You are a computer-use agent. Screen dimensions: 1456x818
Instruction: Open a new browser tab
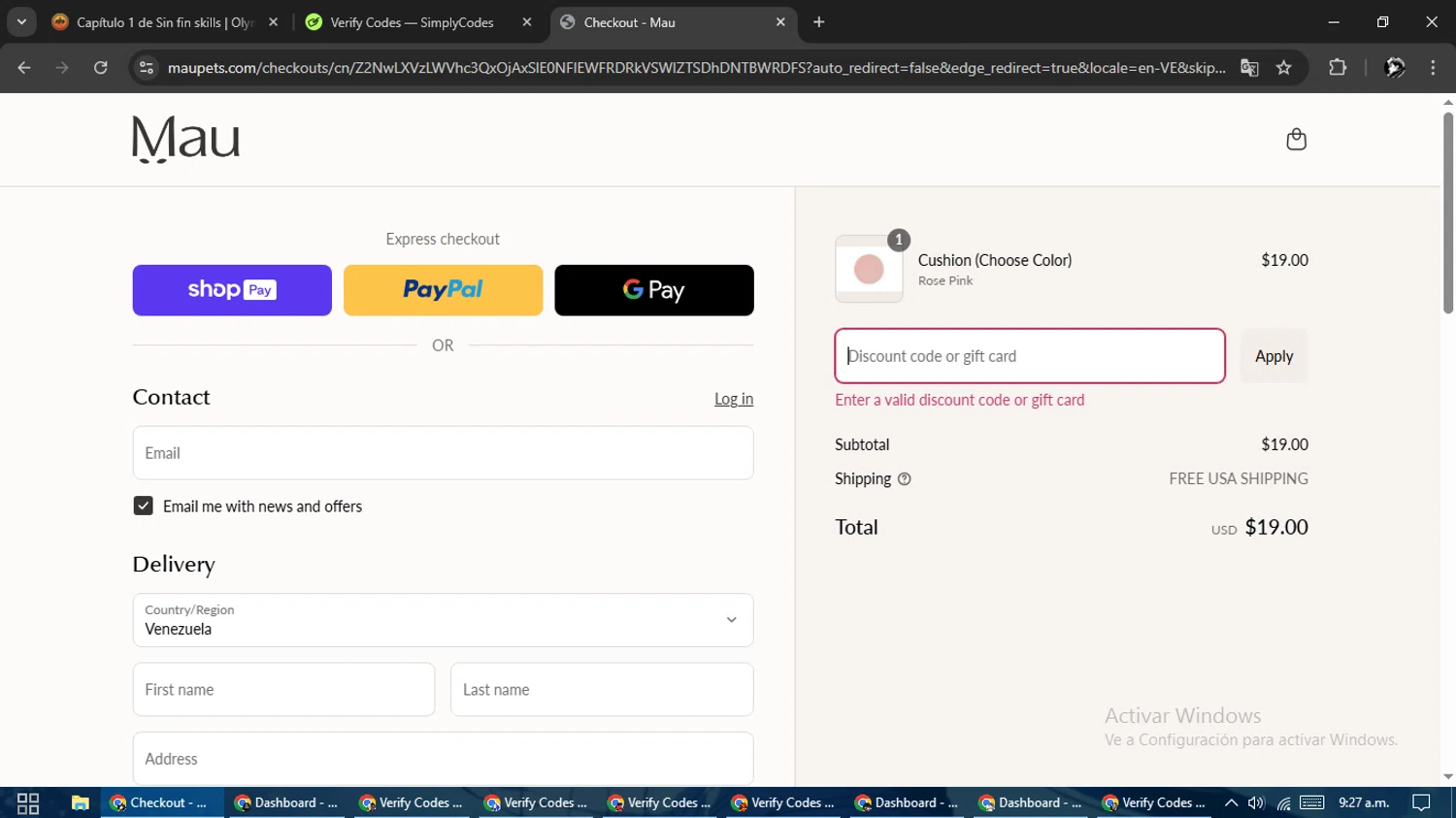(x=819, y=21)
